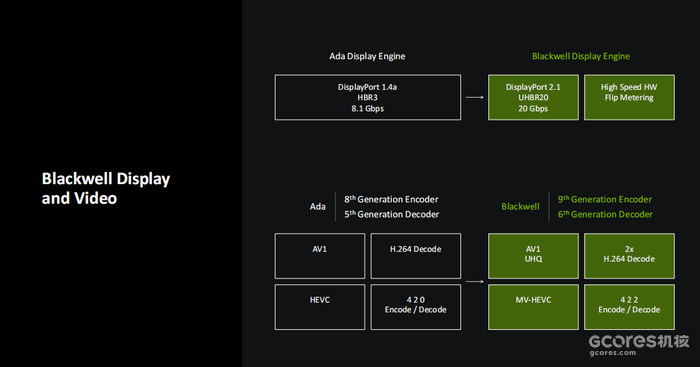Click the DisplayPort 1.4a HBR3 box
Viewport: 700px width, 367px height.
point(367,97)
